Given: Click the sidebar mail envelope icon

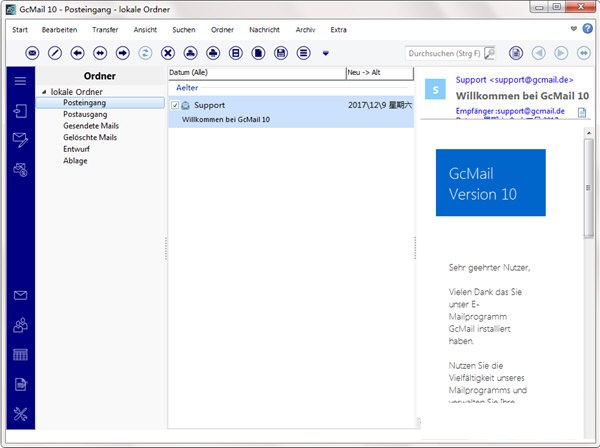Looking at the screenshot, I should pos(20,295).
